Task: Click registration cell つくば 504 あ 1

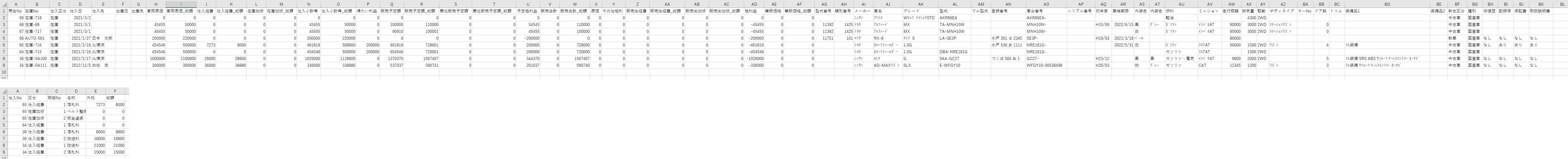Action: click(1008, 59)
